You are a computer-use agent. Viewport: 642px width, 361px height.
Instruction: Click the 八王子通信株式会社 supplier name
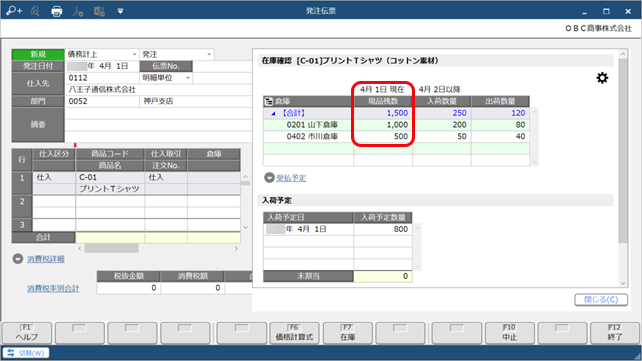tap(102, 90)
